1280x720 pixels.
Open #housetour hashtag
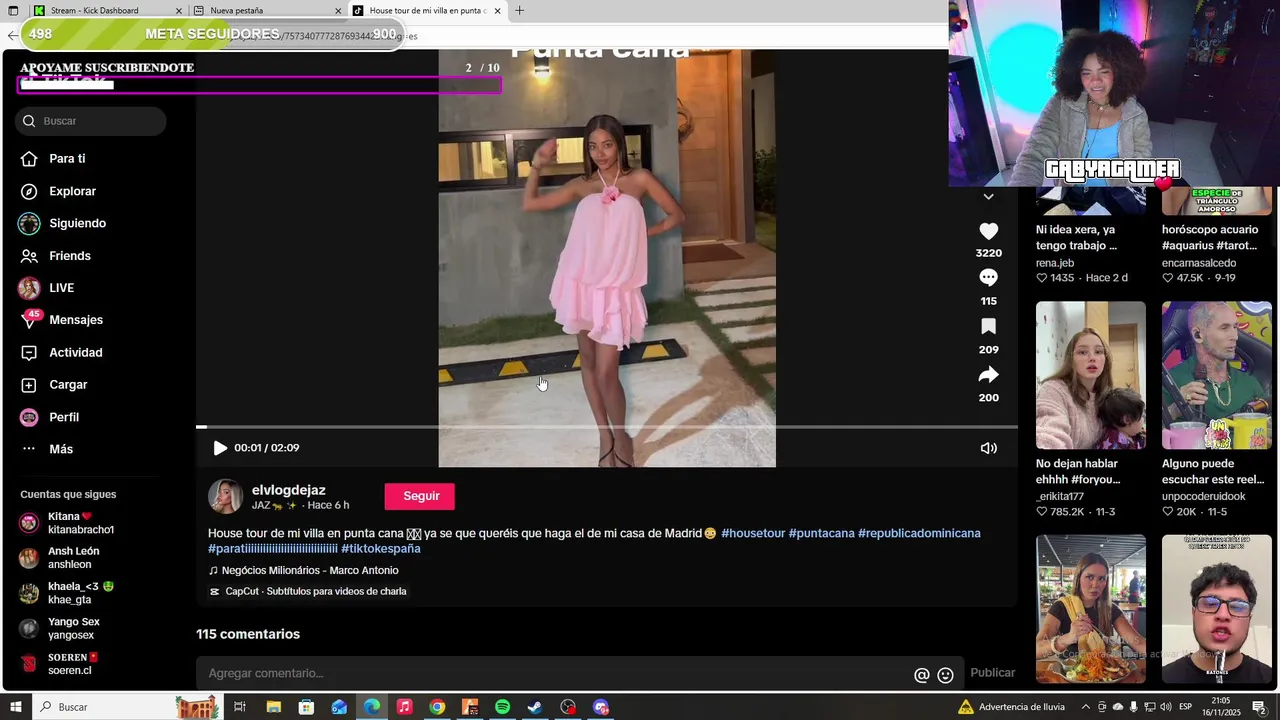[x=753, y=533]
